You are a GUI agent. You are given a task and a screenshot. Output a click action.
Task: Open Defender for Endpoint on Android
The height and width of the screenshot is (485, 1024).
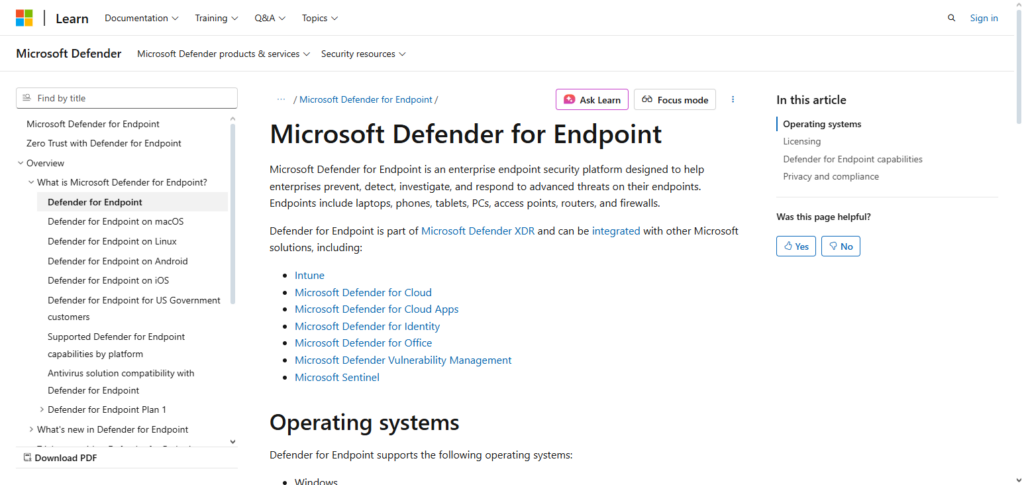pos(118,261)
